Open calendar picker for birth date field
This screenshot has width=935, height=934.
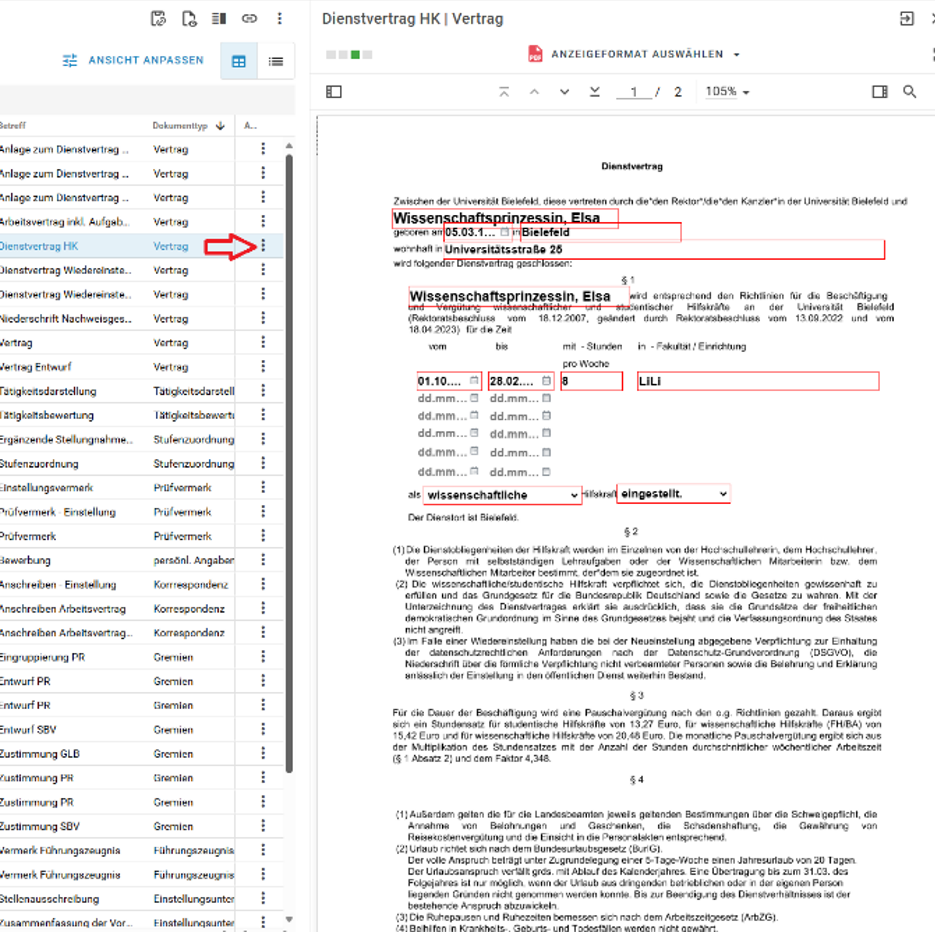pos(505,232)
